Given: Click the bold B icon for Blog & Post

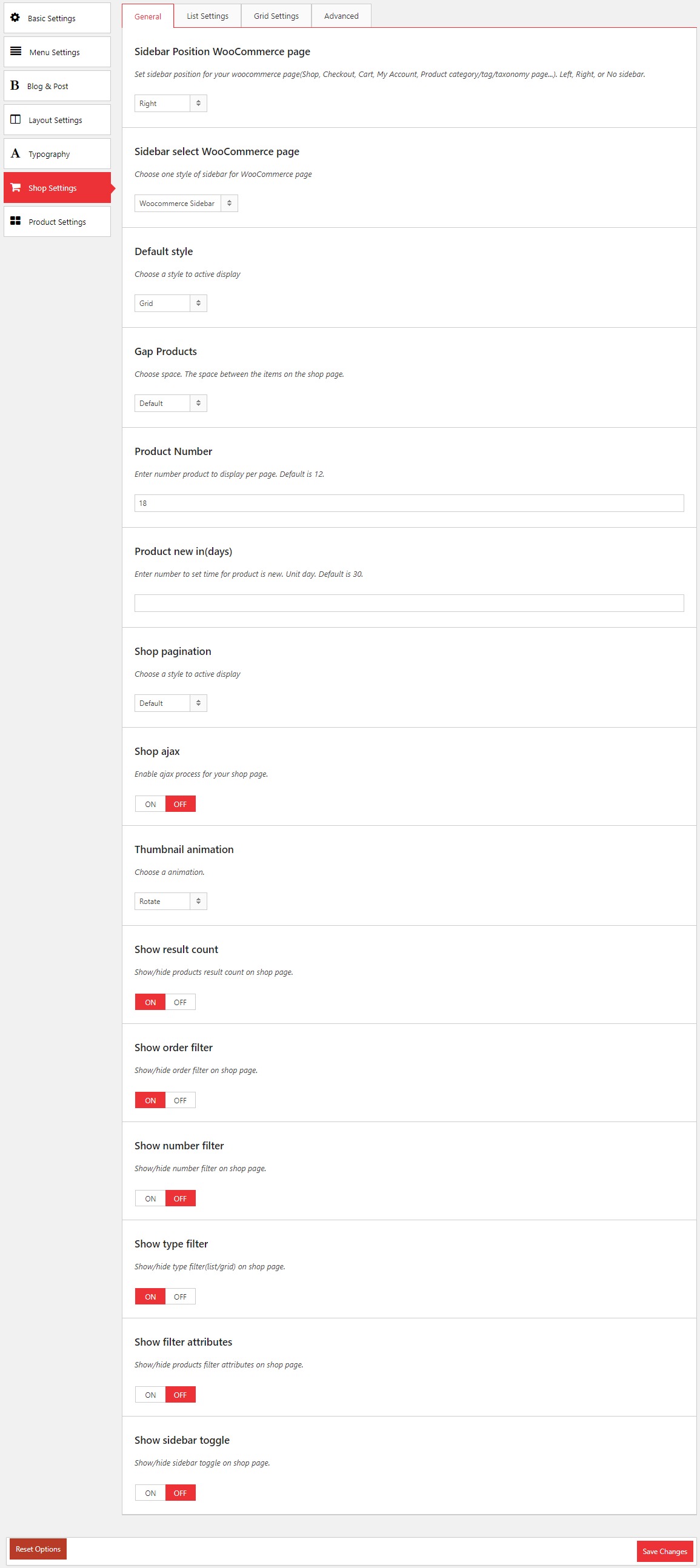Looking at the screenshot, I should (15, 85).
